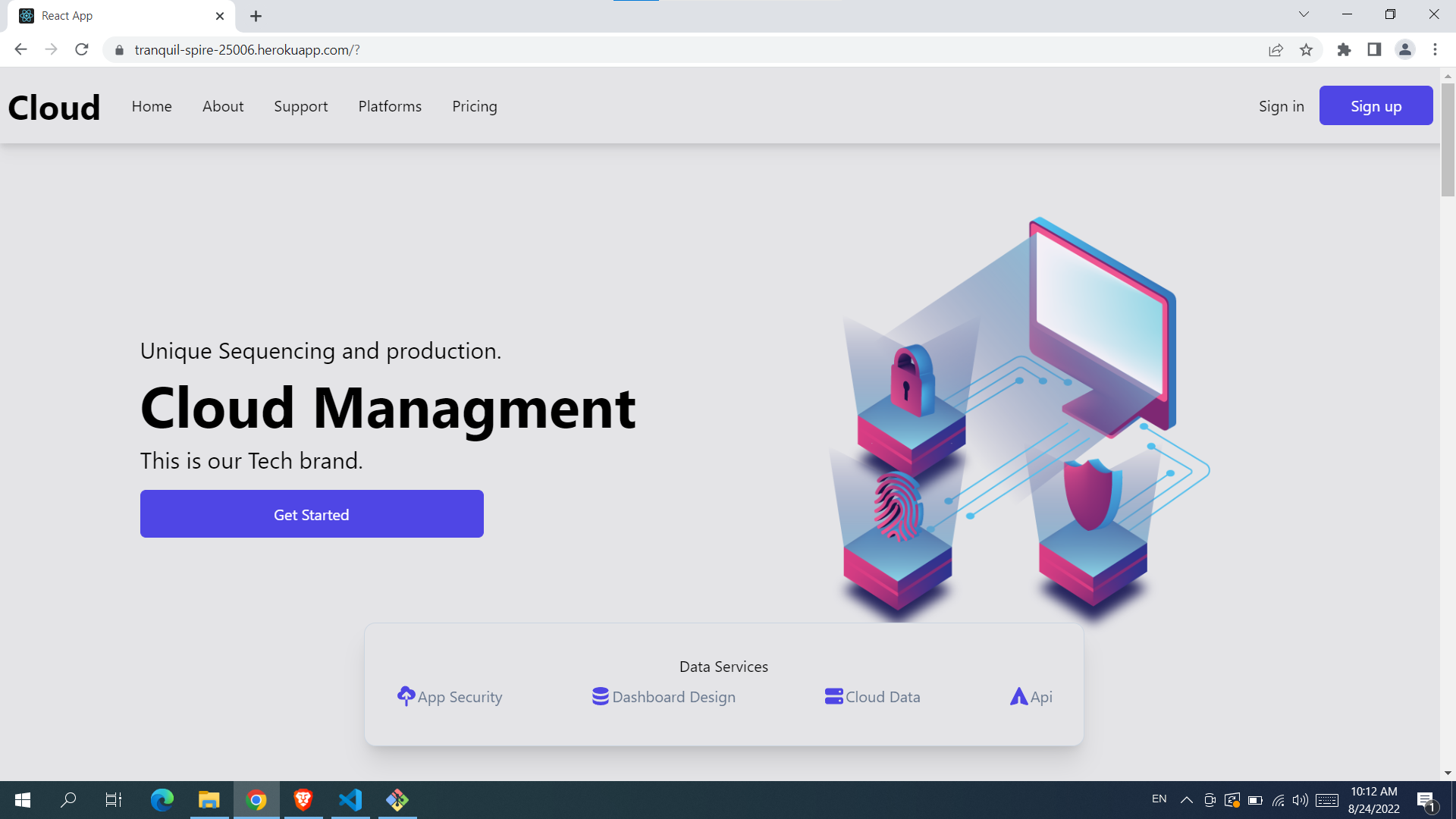Click the speaker icon to adjust volume

pos(1300,799)
